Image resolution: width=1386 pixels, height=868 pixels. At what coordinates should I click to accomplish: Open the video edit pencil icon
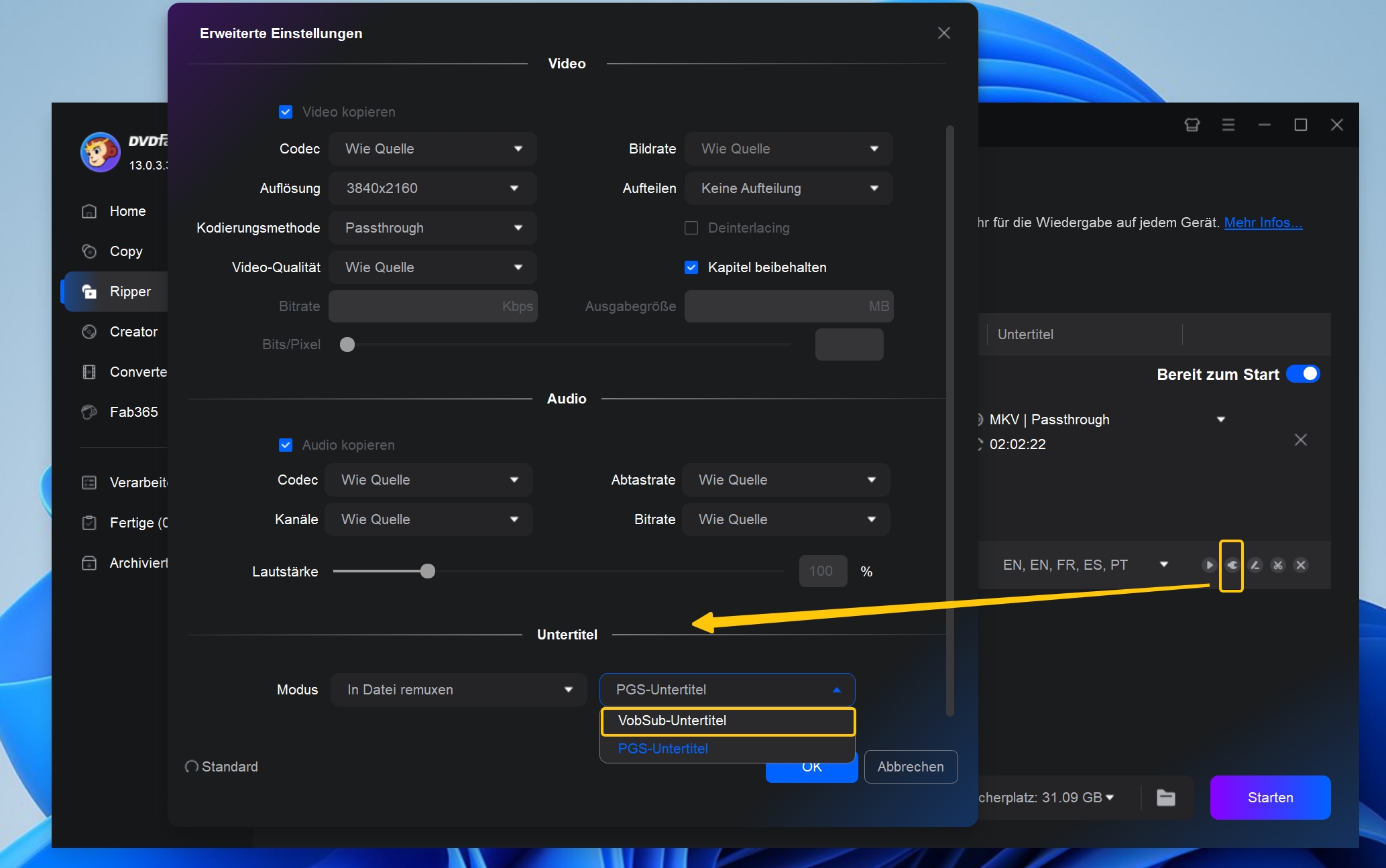click(x=1255, y=565)
